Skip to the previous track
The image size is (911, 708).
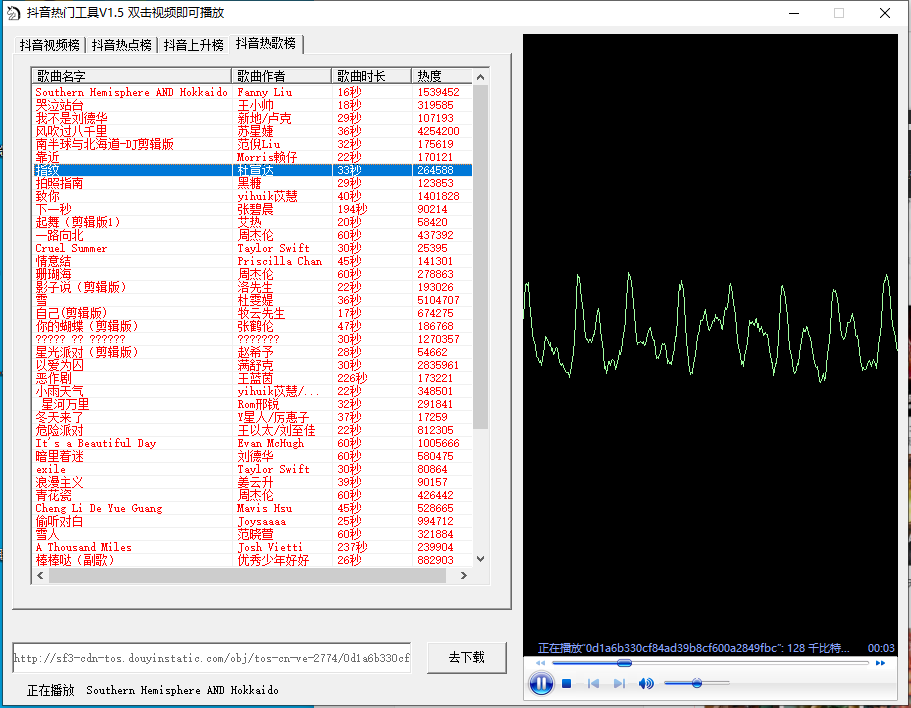coord(593,684)
